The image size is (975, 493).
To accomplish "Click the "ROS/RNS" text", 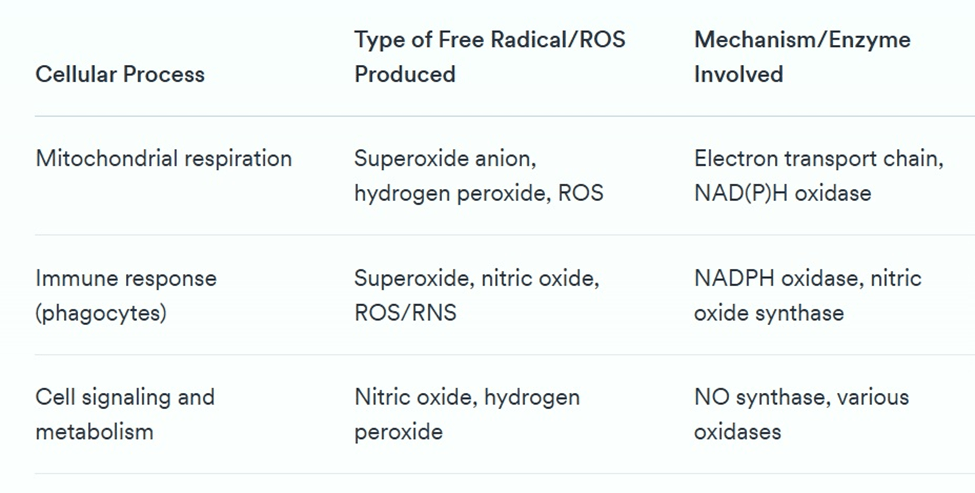I will pos(405,313).
